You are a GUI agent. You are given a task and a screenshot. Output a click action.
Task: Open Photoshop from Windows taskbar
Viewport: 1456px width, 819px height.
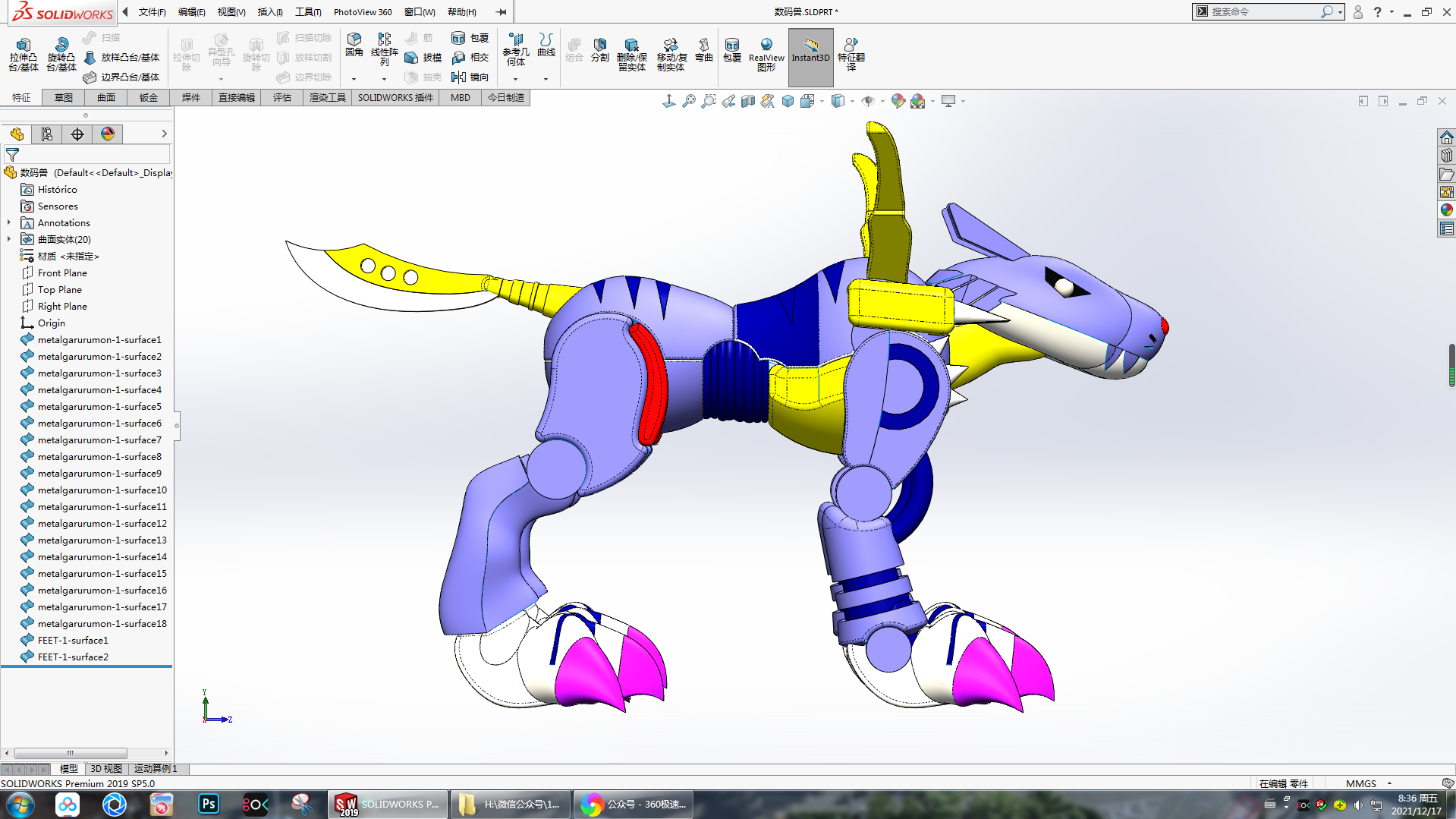(209, 804)
